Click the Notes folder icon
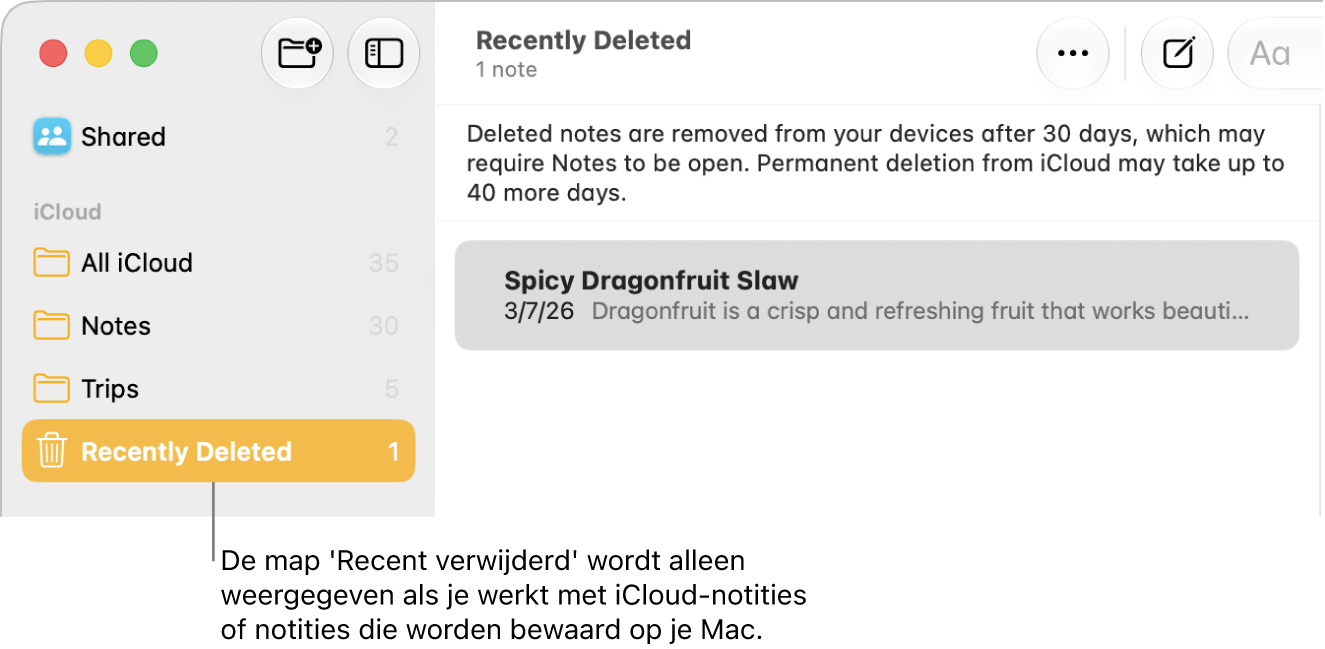The image size is (1325, 649). pyautogui.click(x=51, y=326)
